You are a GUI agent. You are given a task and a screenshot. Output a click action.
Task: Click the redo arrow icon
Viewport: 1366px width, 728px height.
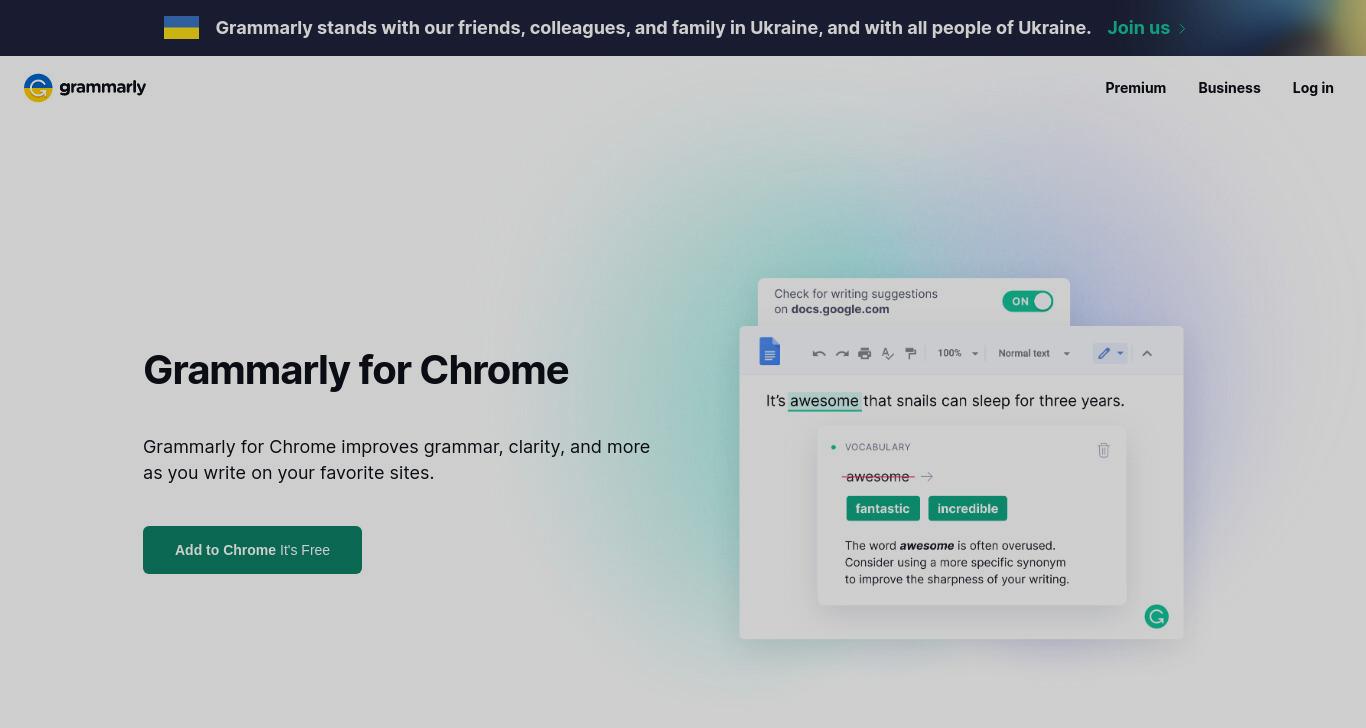(842, 353)
